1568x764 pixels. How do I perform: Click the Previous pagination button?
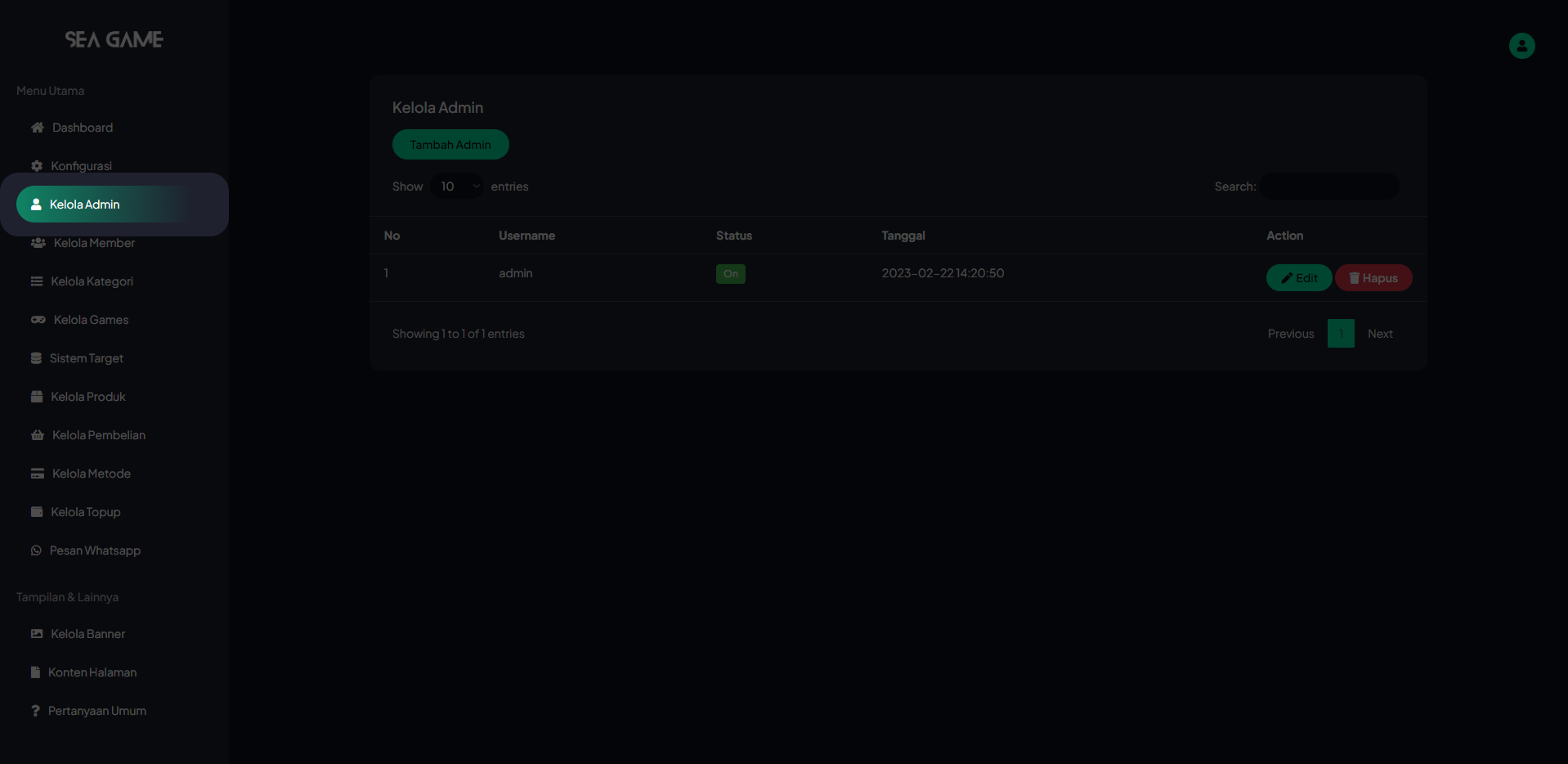[x=1291, y=334]
